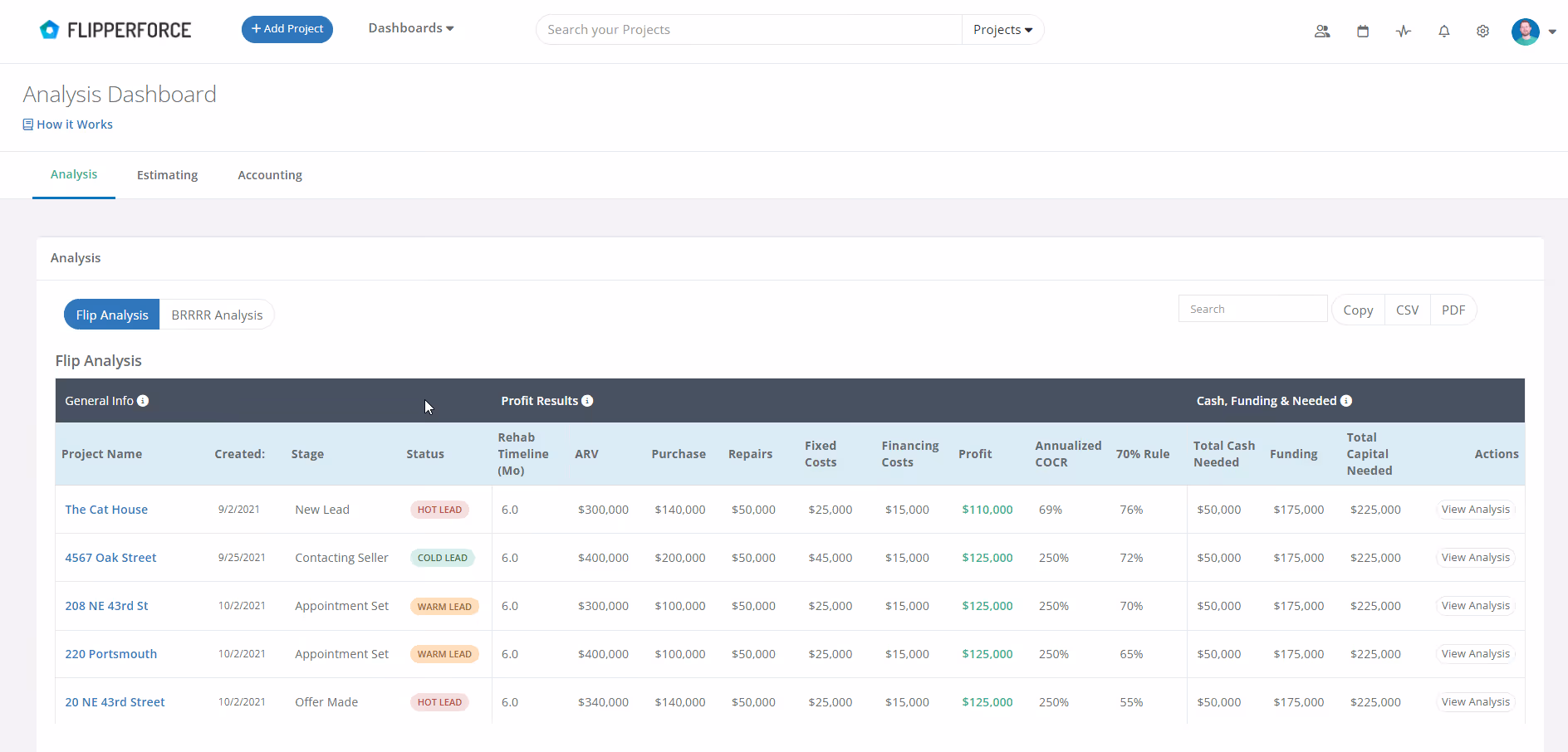Open the settings gear icon
The image size is (1568, 752).
pyautogui.click(x=1482, y=31)
